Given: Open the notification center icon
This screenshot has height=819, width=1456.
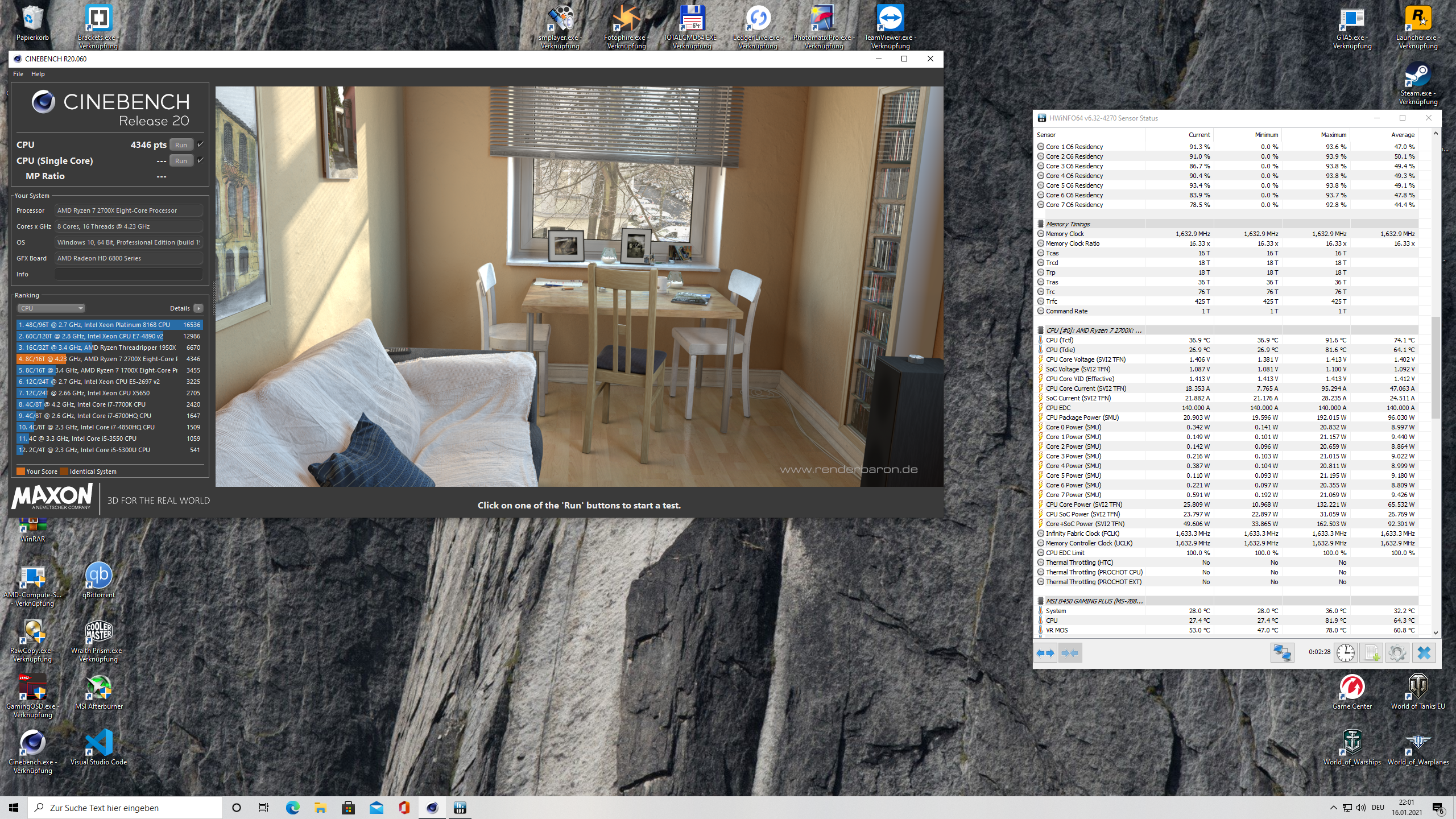Looking at the screenshot, I should tap(1438, 808).
